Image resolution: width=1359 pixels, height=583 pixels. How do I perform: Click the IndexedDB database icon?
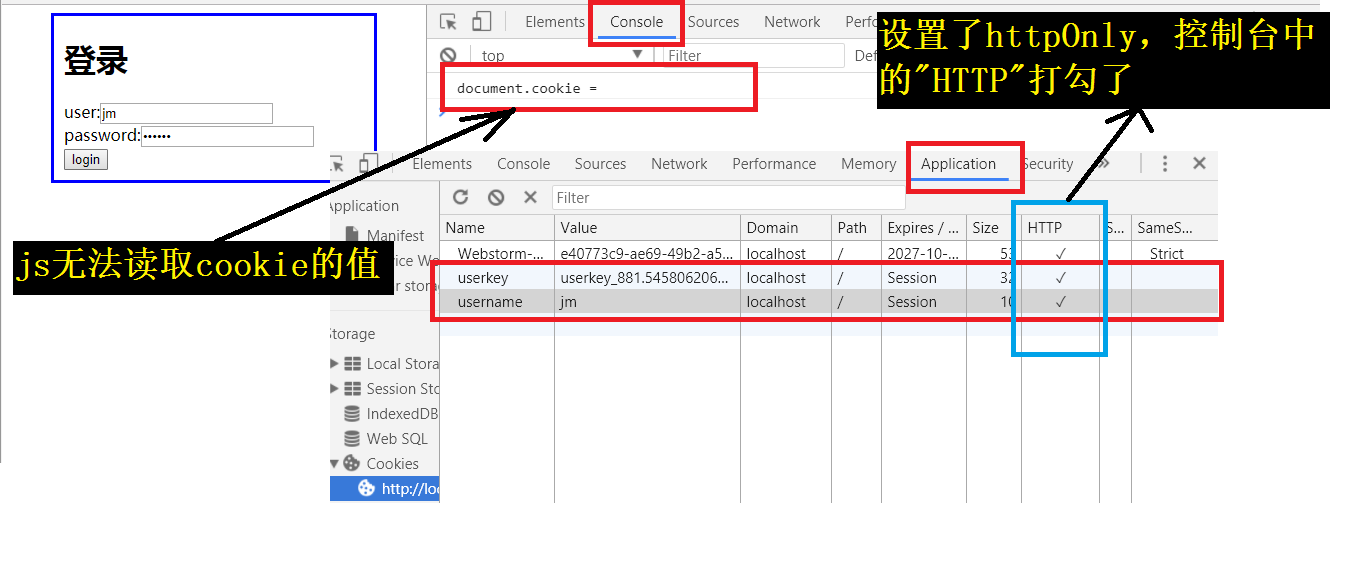tap(352, 413)
